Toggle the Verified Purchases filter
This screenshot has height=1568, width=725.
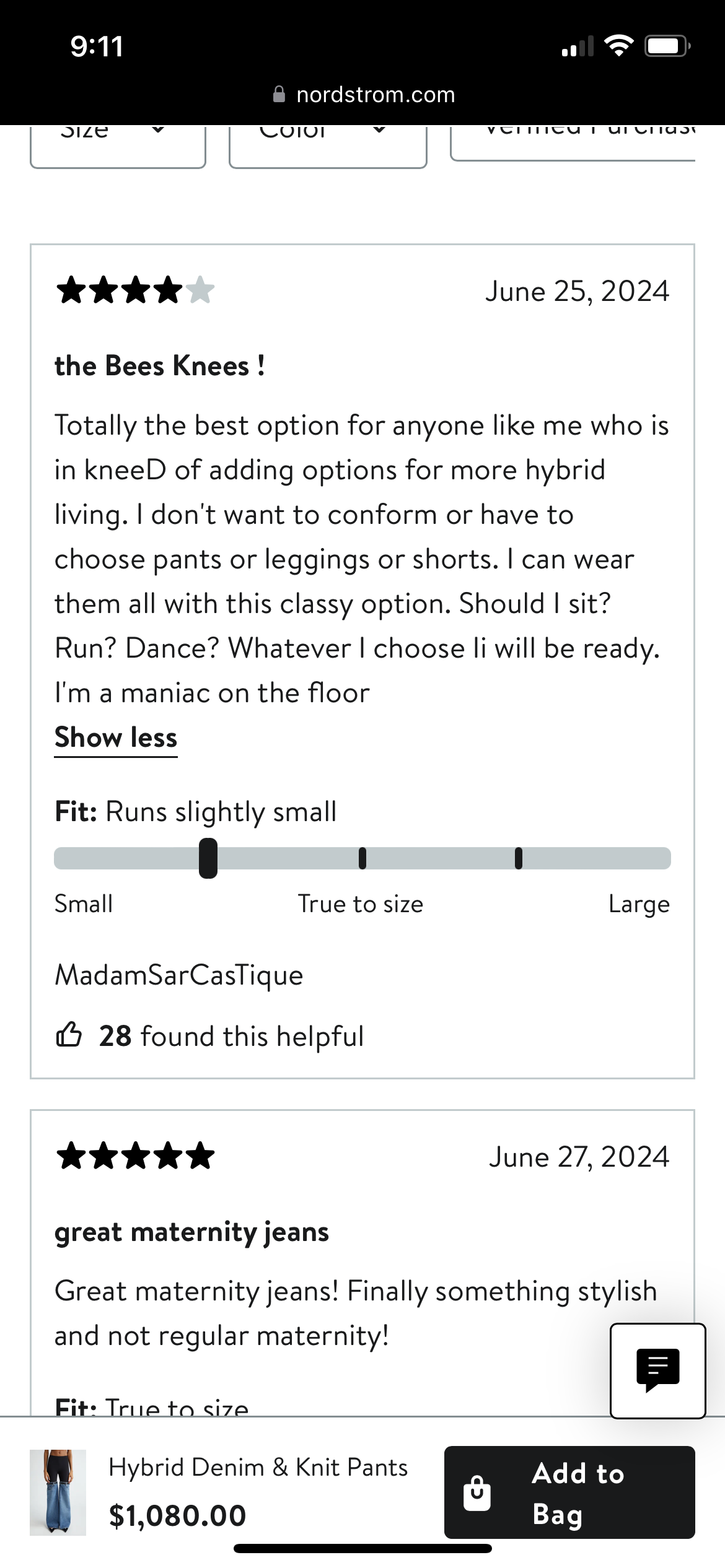tap(573, 141)
